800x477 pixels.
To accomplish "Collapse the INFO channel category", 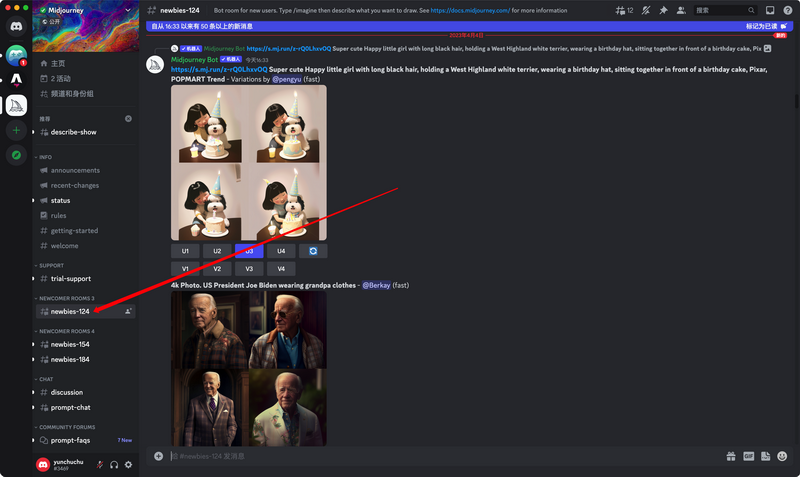I will point(45,157).
